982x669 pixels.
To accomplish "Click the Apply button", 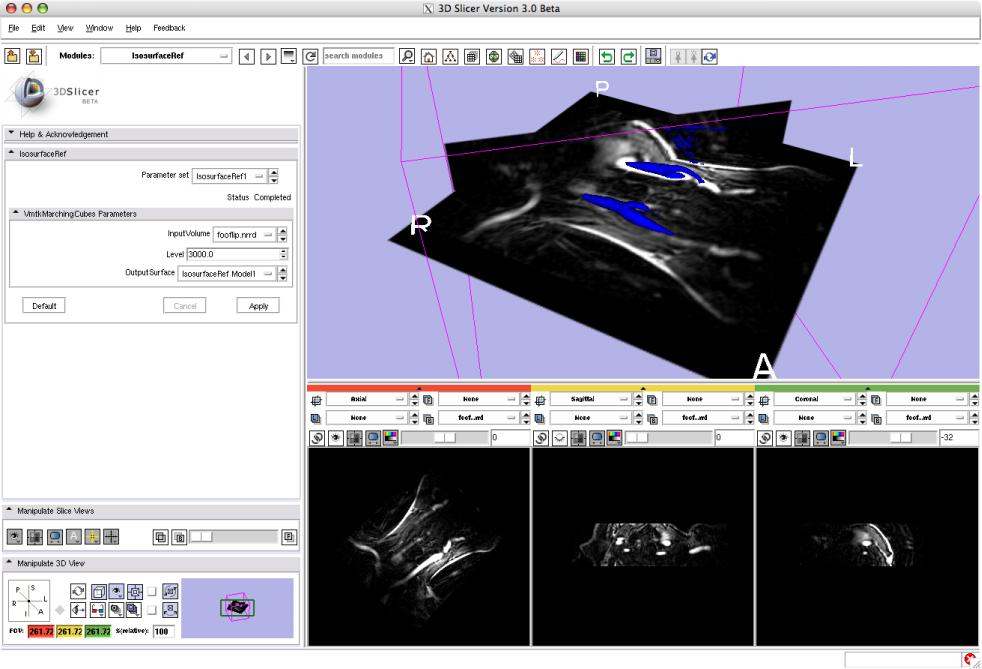I will coord(258,306).
